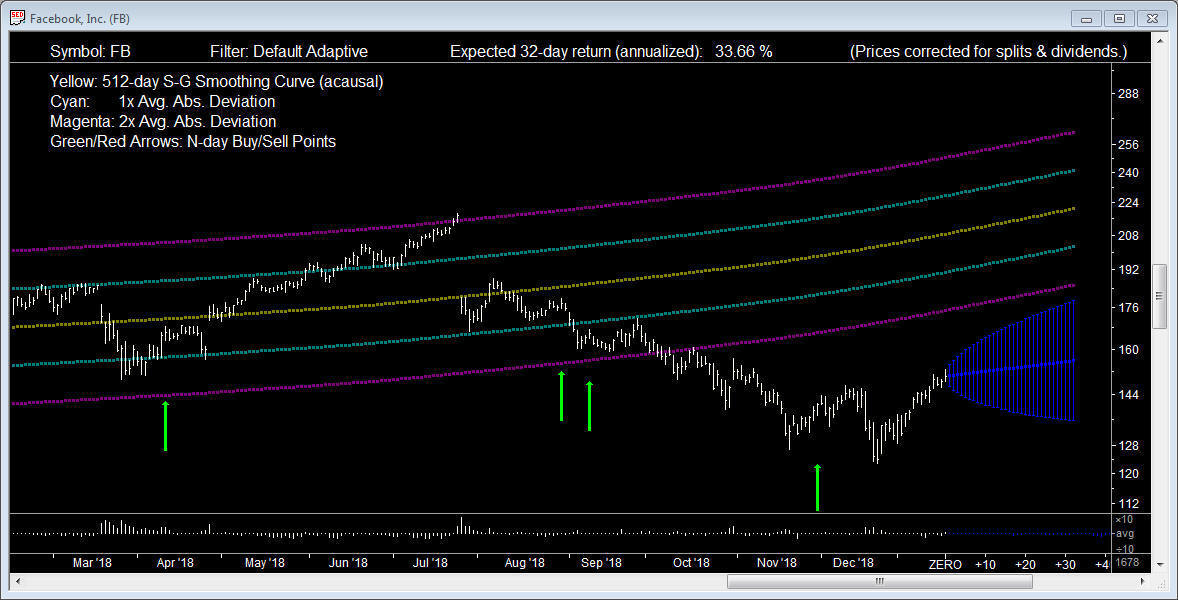Click the vertical scrollbar thumb at right edge
This screenshot has height=600, width=1178.
1160,296
